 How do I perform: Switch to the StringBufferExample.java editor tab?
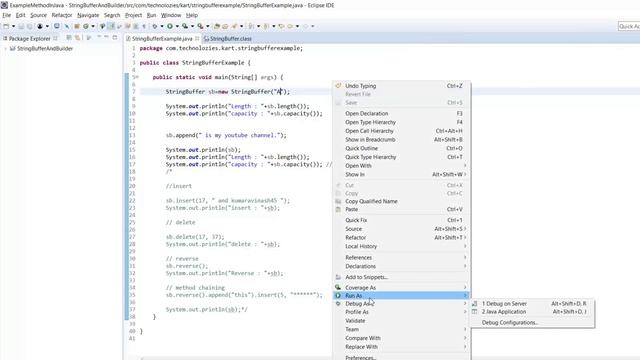tap(162, 39)
